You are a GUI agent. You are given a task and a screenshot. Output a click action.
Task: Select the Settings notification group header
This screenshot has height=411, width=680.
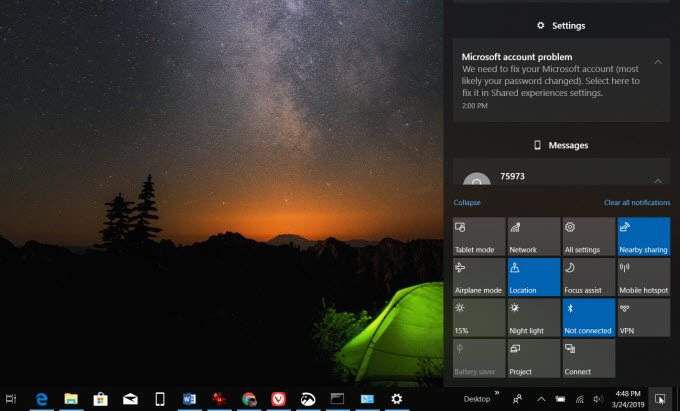point(561,26)
